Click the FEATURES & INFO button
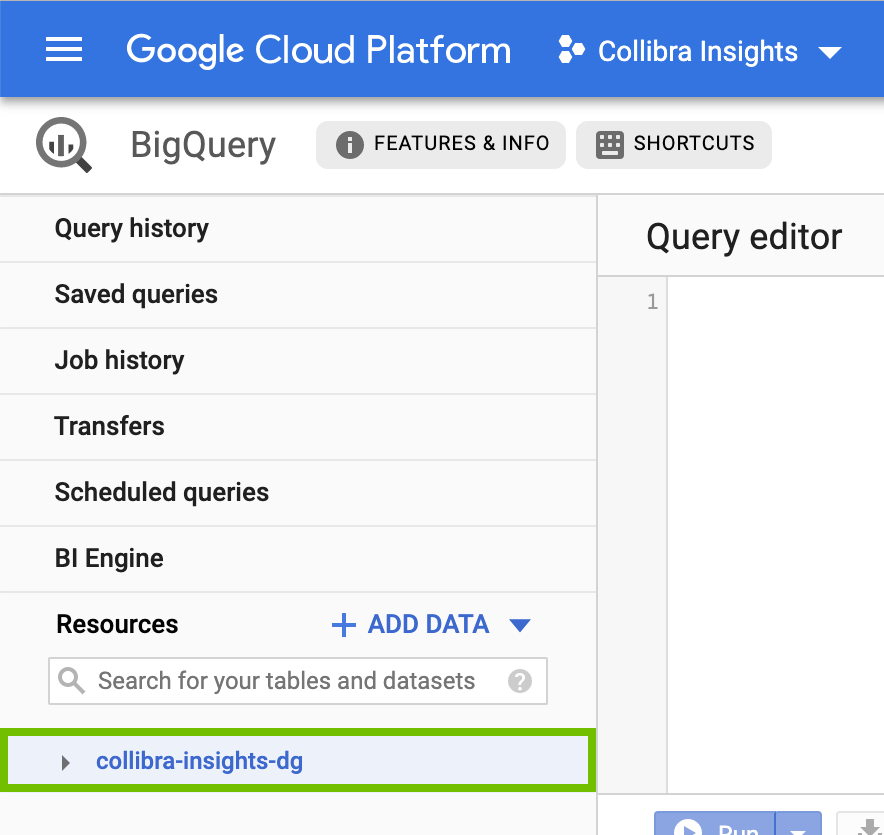 coord(440,144)
